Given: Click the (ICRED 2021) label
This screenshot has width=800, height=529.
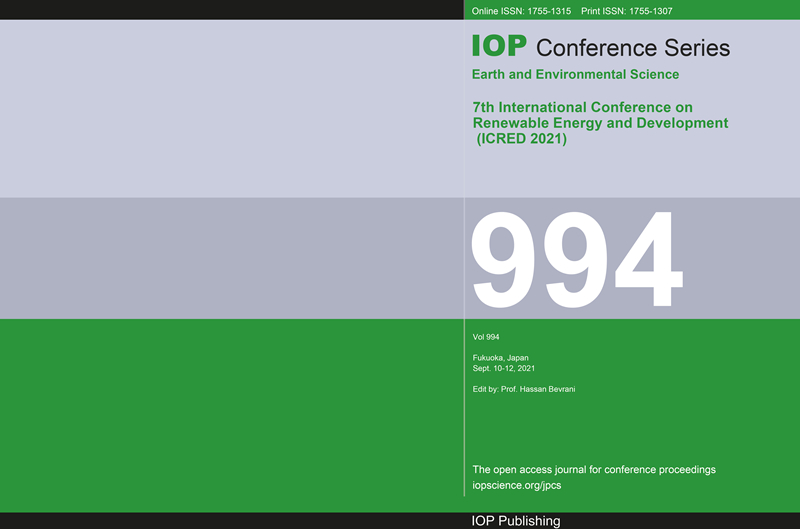Looking at the screenshot, I should point(521,139).
